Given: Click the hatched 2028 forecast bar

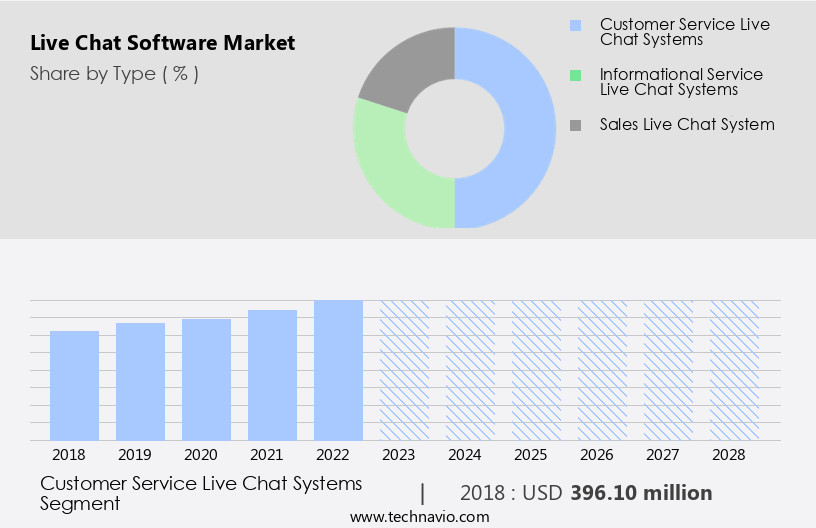Looking at the screenshot, I should click(x=734, y=370).
